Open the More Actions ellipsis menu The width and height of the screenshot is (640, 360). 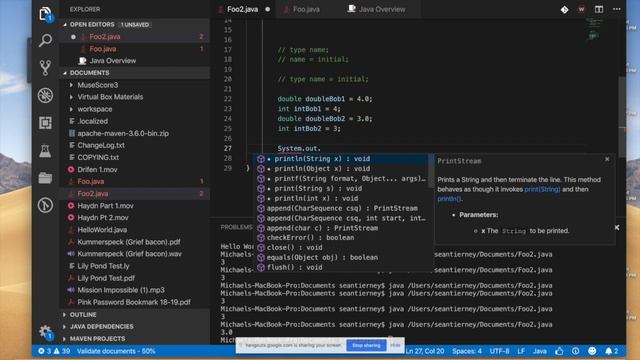(x=617, y=9)
